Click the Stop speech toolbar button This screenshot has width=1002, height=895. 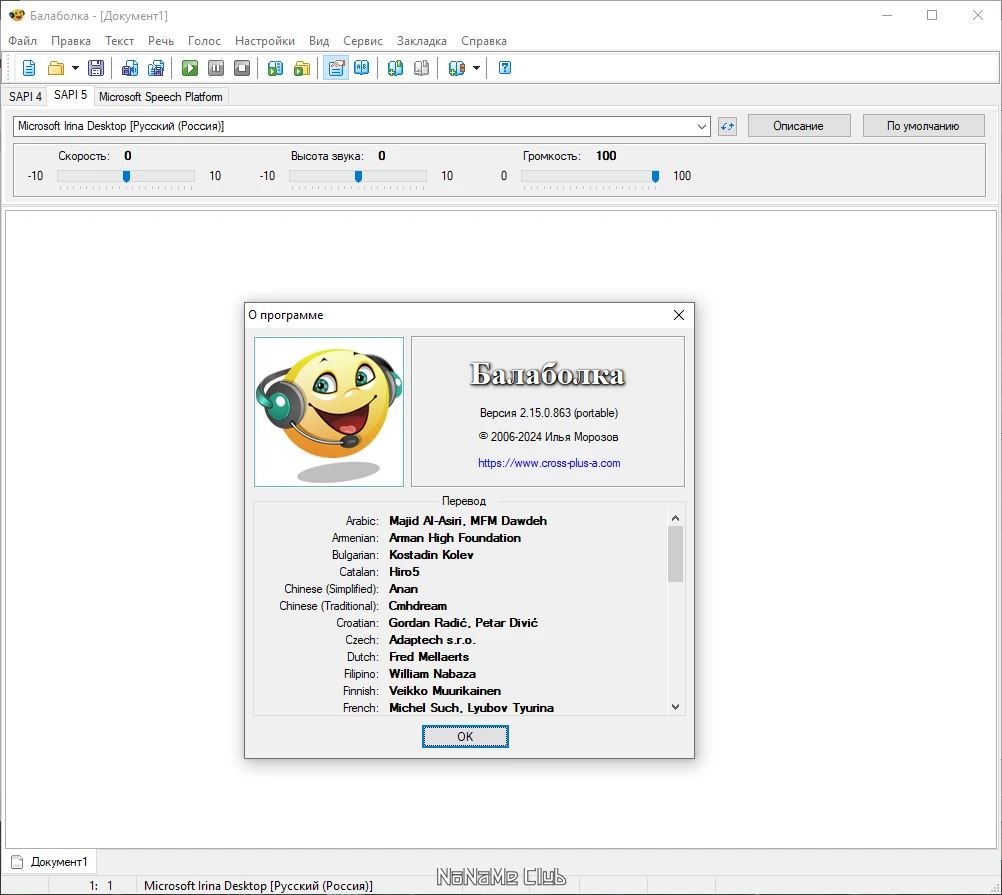(242, 68)
